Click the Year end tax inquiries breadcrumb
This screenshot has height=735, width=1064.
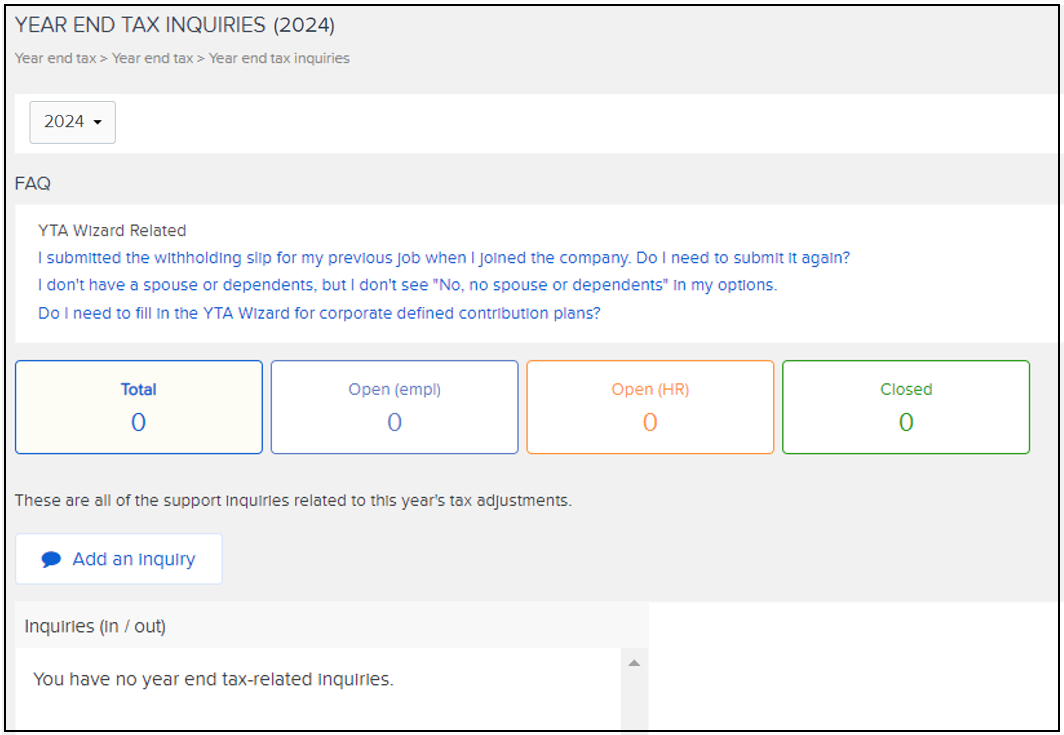tap(279, 58)
